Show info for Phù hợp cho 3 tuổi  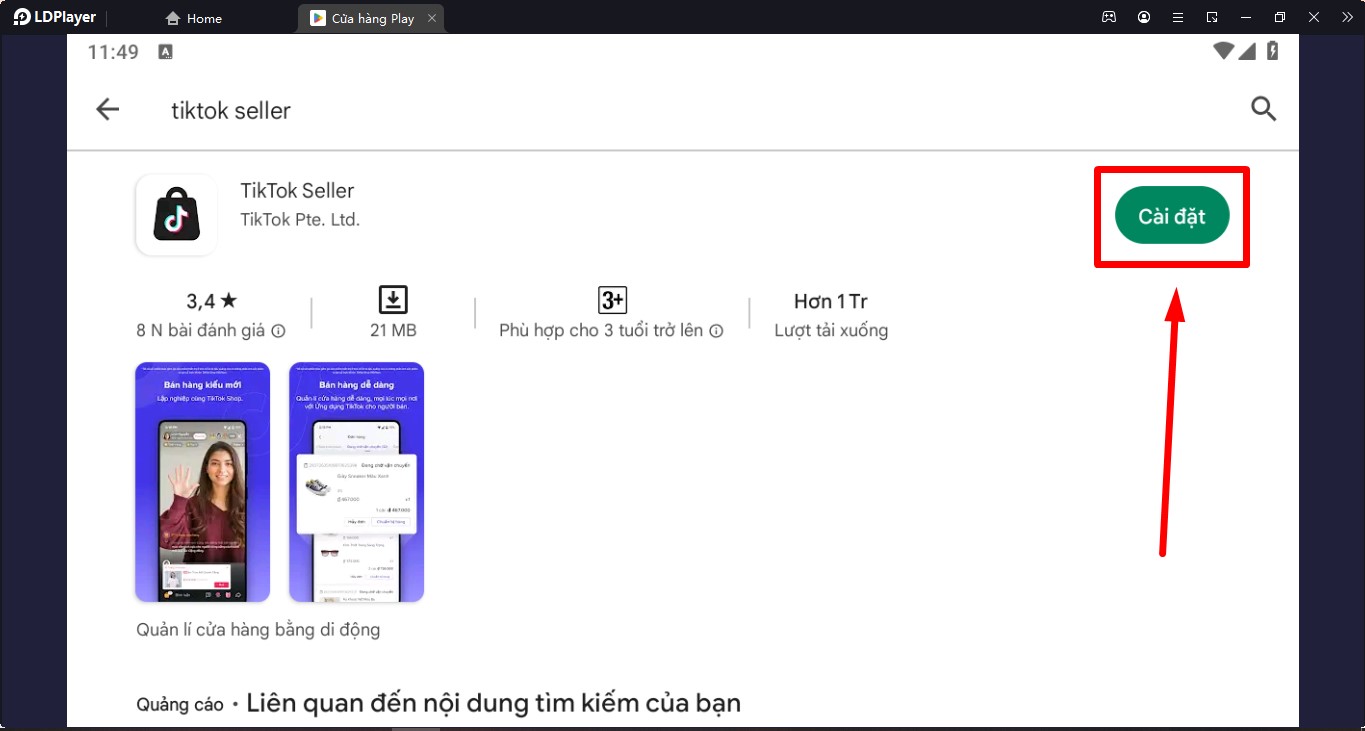[716, 331]
